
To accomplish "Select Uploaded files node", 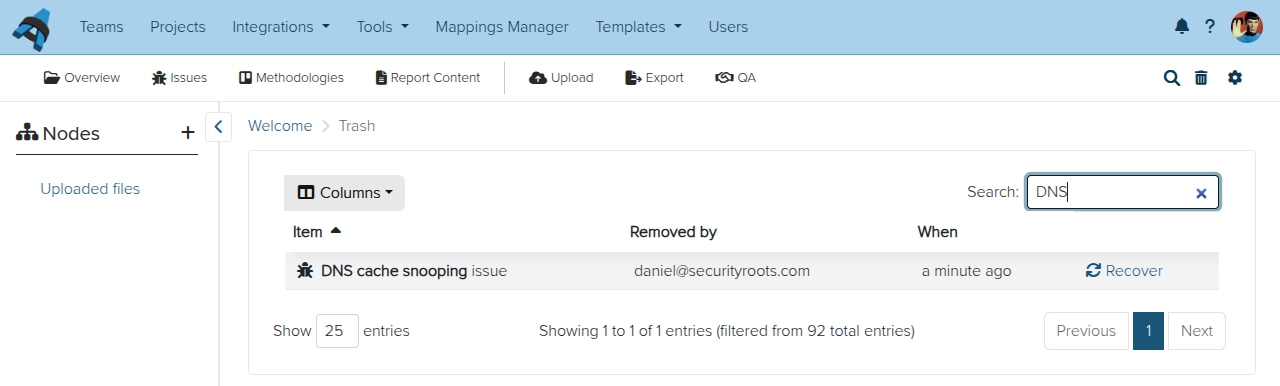I will (90, 189).
